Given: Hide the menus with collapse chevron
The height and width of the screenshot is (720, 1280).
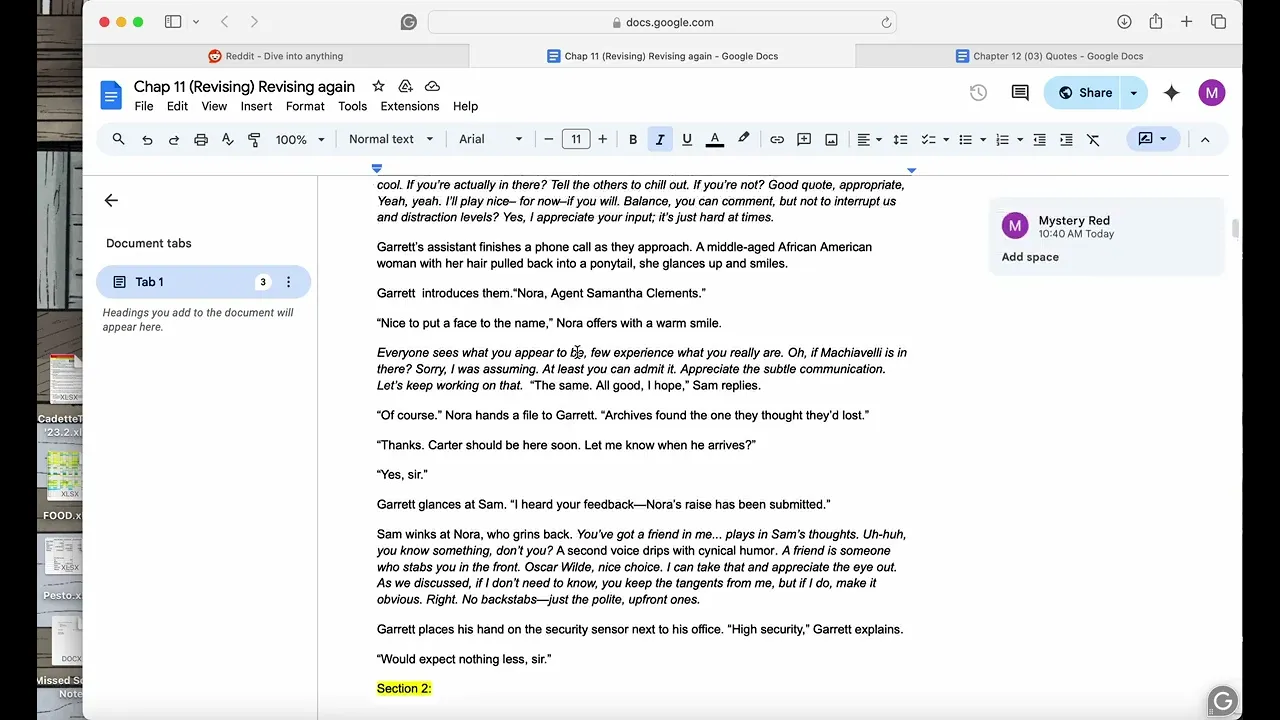Looking at the screenshot, I should 1205,140.
